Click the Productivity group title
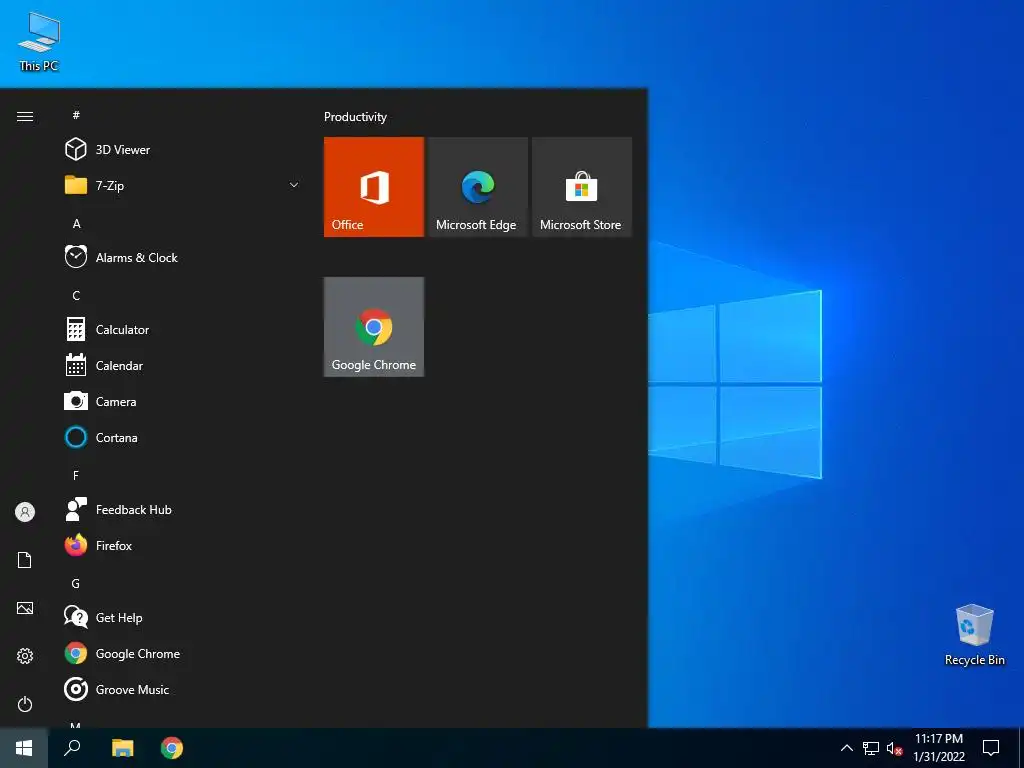The width and height of the screenshot is (1024, 768). coord(355,117)
